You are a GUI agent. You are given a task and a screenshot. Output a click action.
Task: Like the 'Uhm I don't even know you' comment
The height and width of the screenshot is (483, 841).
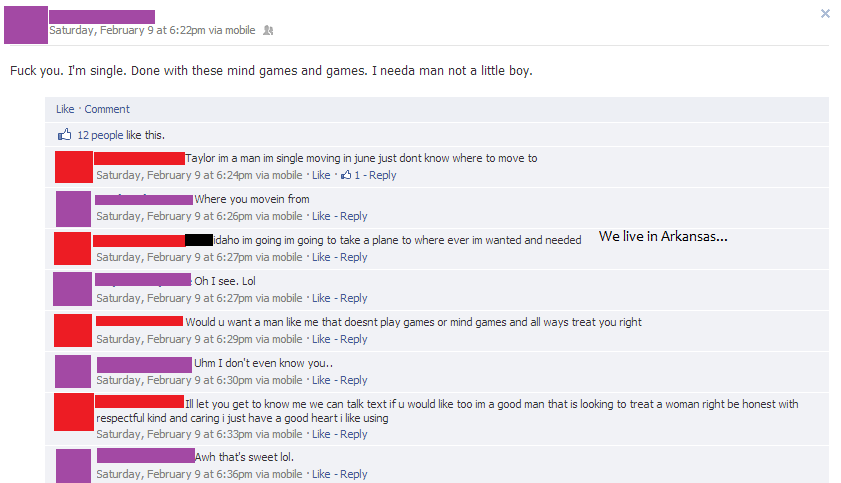[x=321, y=380]
